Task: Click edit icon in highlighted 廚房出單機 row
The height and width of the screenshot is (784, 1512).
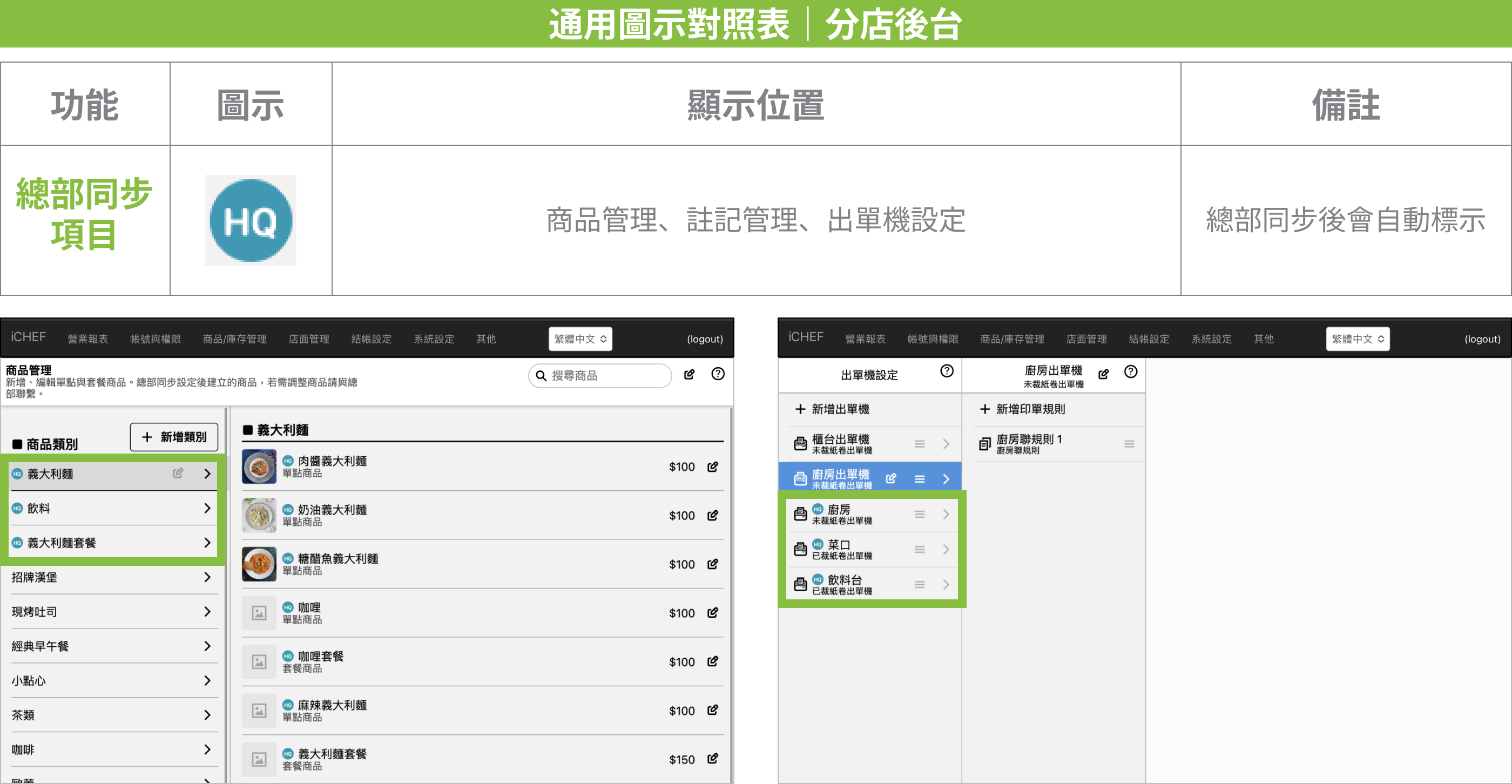Action: coord(890,478)
